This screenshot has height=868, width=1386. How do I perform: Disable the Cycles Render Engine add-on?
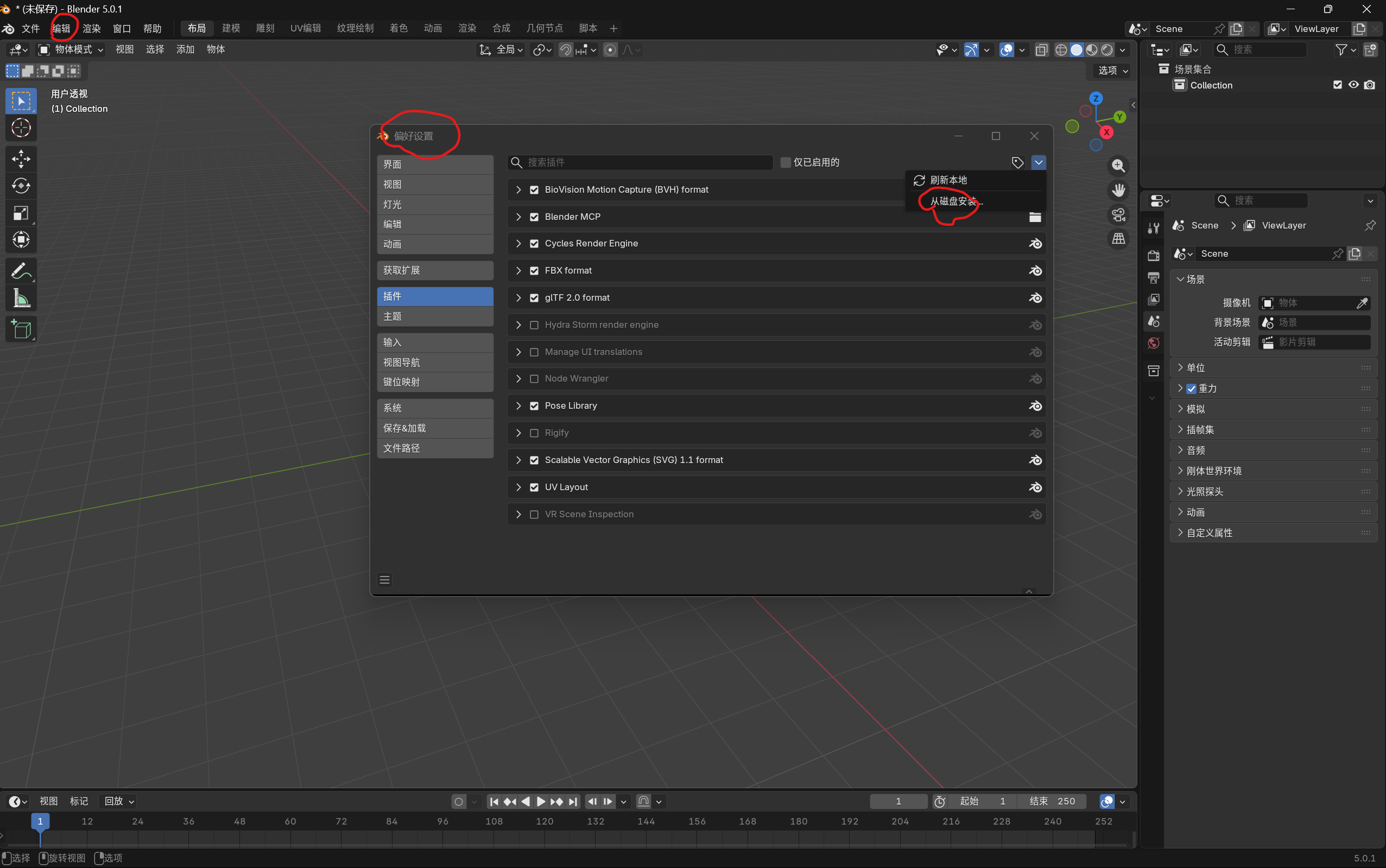[x=534, y=243]
